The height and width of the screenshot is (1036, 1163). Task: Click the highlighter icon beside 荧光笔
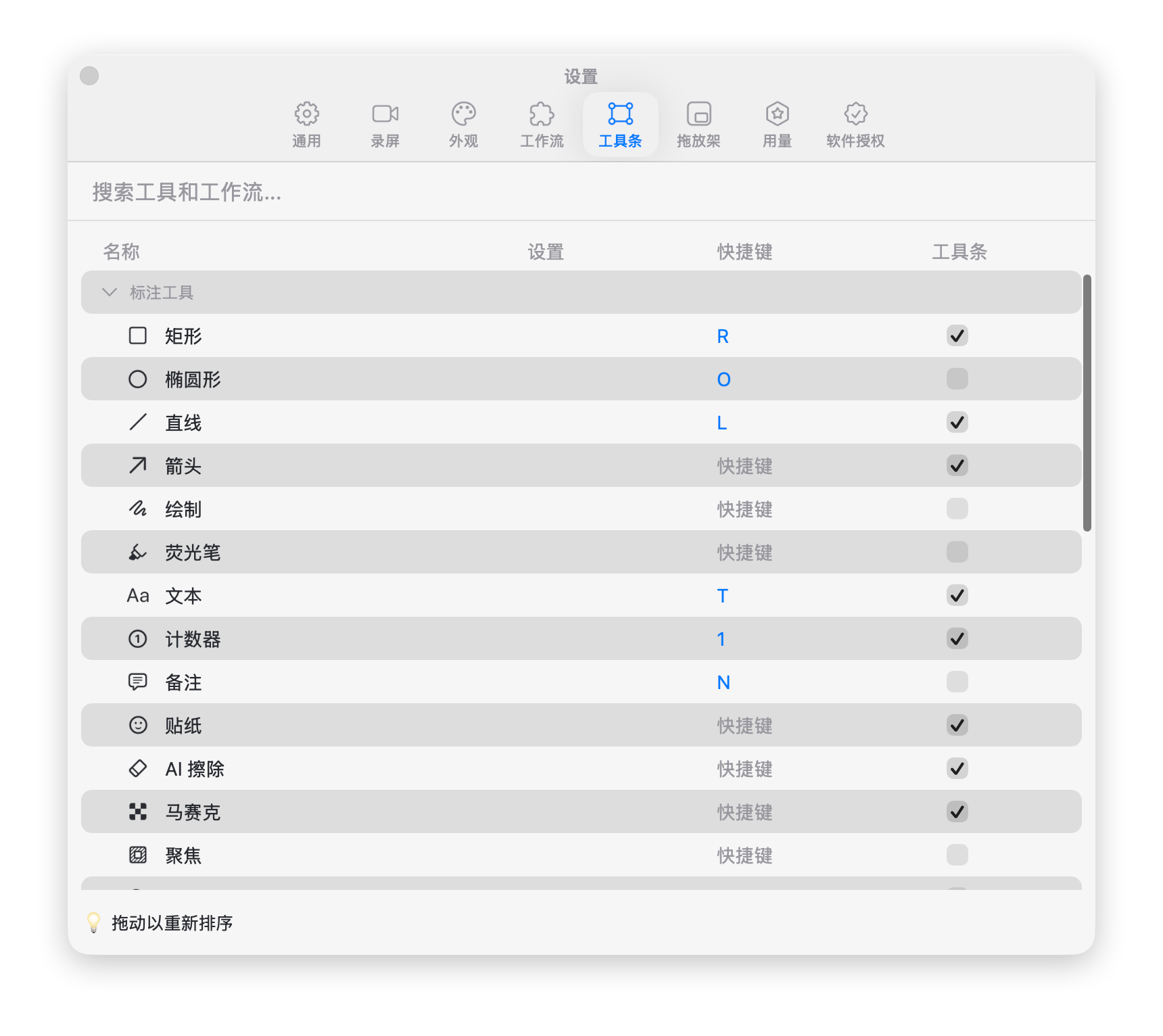138,552
